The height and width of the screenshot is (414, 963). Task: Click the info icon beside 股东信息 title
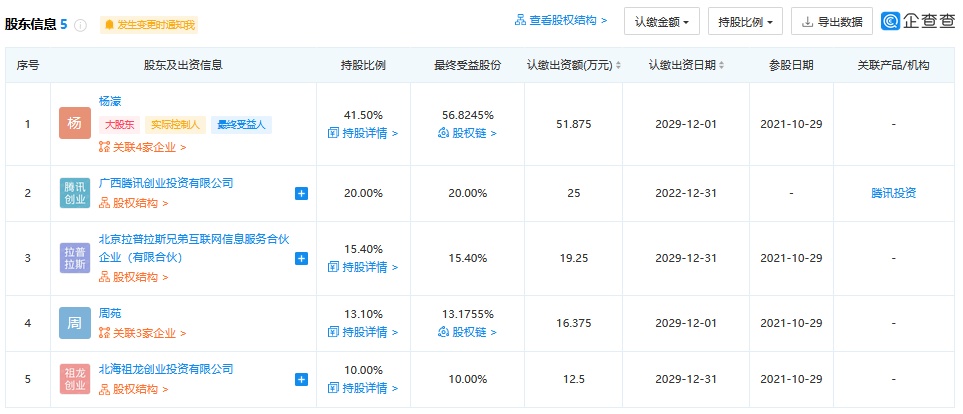[80, 25]
